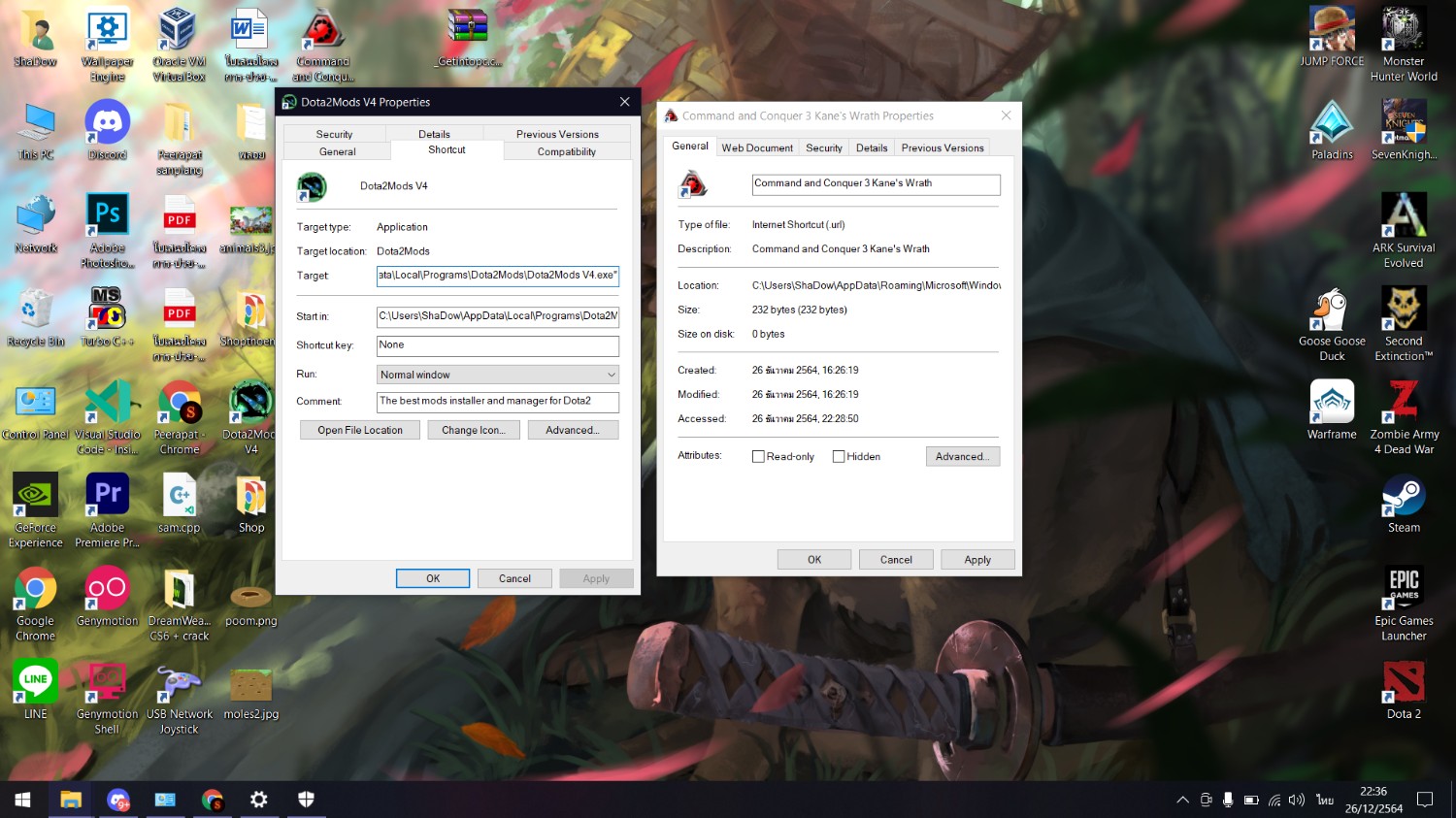Image resolution: width=1456 pixels, height=818 pixels.
Task: Tick the Read-only attribute checkbox
Action: click(x=758, y=456)
